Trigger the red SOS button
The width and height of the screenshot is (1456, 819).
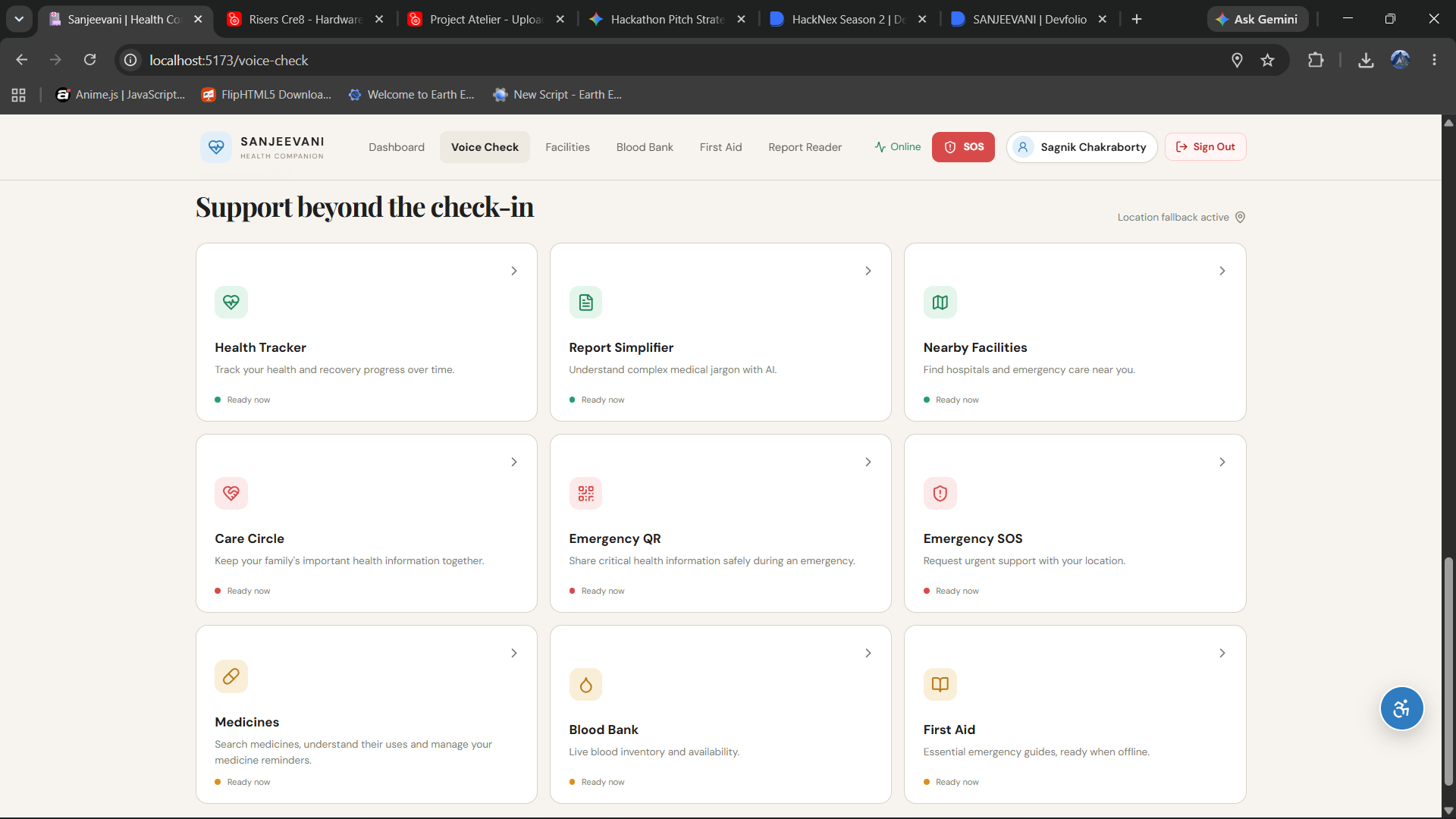pyautogui.click(x=963, y=147)
